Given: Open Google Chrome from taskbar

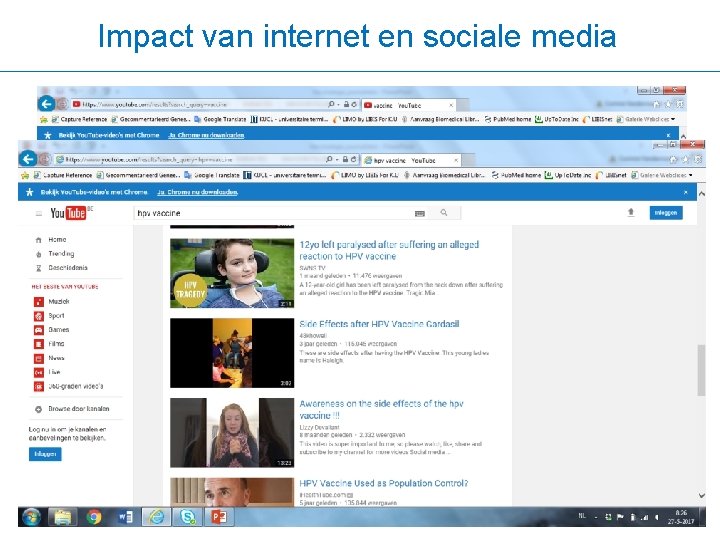Looking at the screenshot, I should [x=94, y=517].
